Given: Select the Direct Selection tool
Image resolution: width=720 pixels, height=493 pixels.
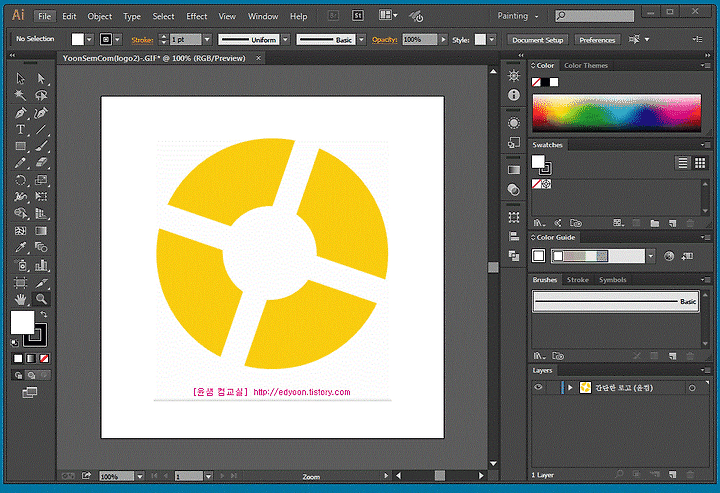Looking at the screenshot, I should 41,78.
